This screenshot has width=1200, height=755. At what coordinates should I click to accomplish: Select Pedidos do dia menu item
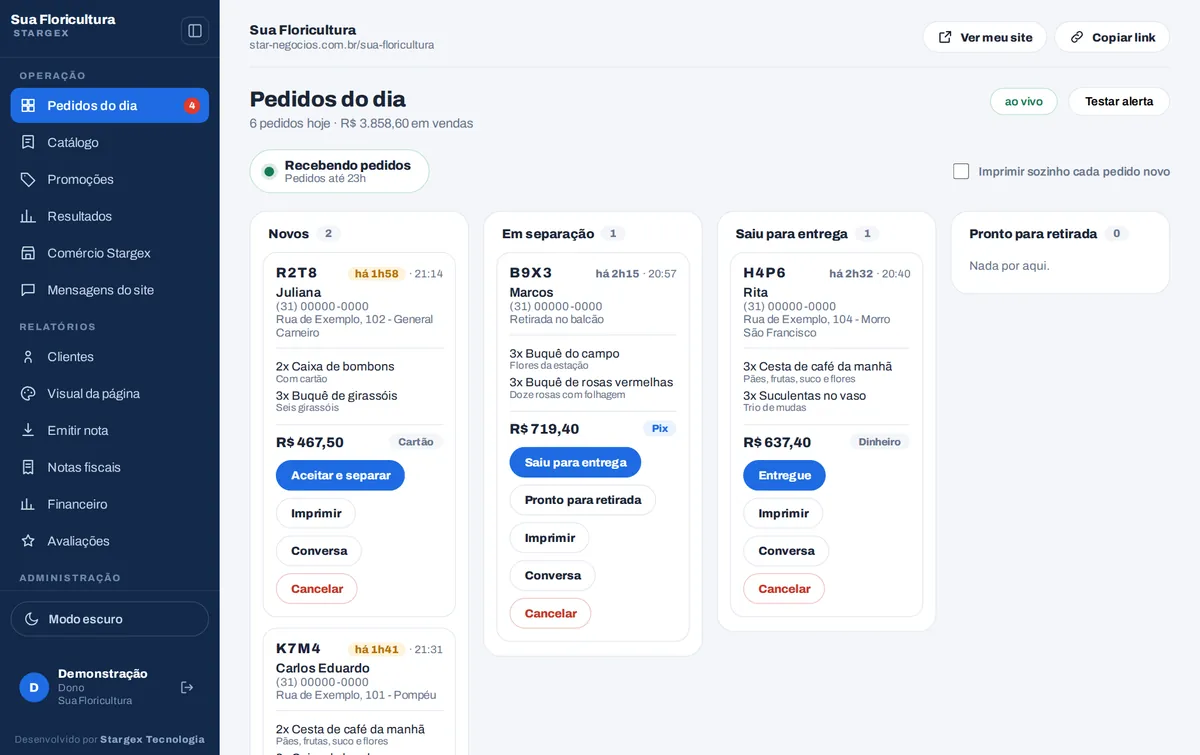tap(110, 105)
